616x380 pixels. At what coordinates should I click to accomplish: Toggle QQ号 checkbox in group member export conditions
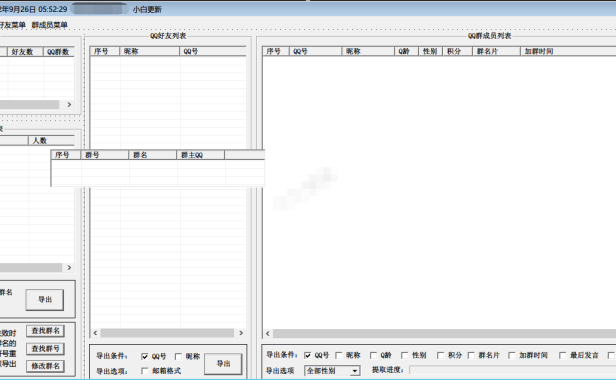click(x=308, y=355)
